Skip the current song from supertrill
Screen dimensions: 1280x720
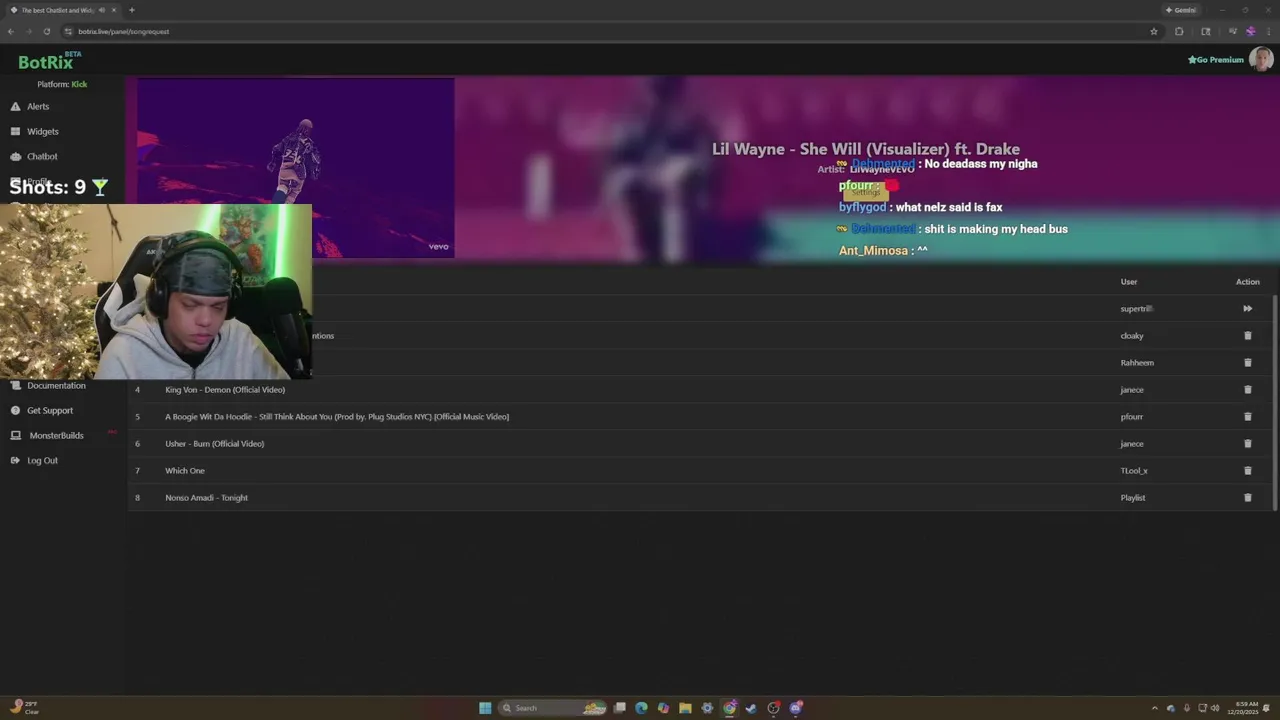point(1247,309)
